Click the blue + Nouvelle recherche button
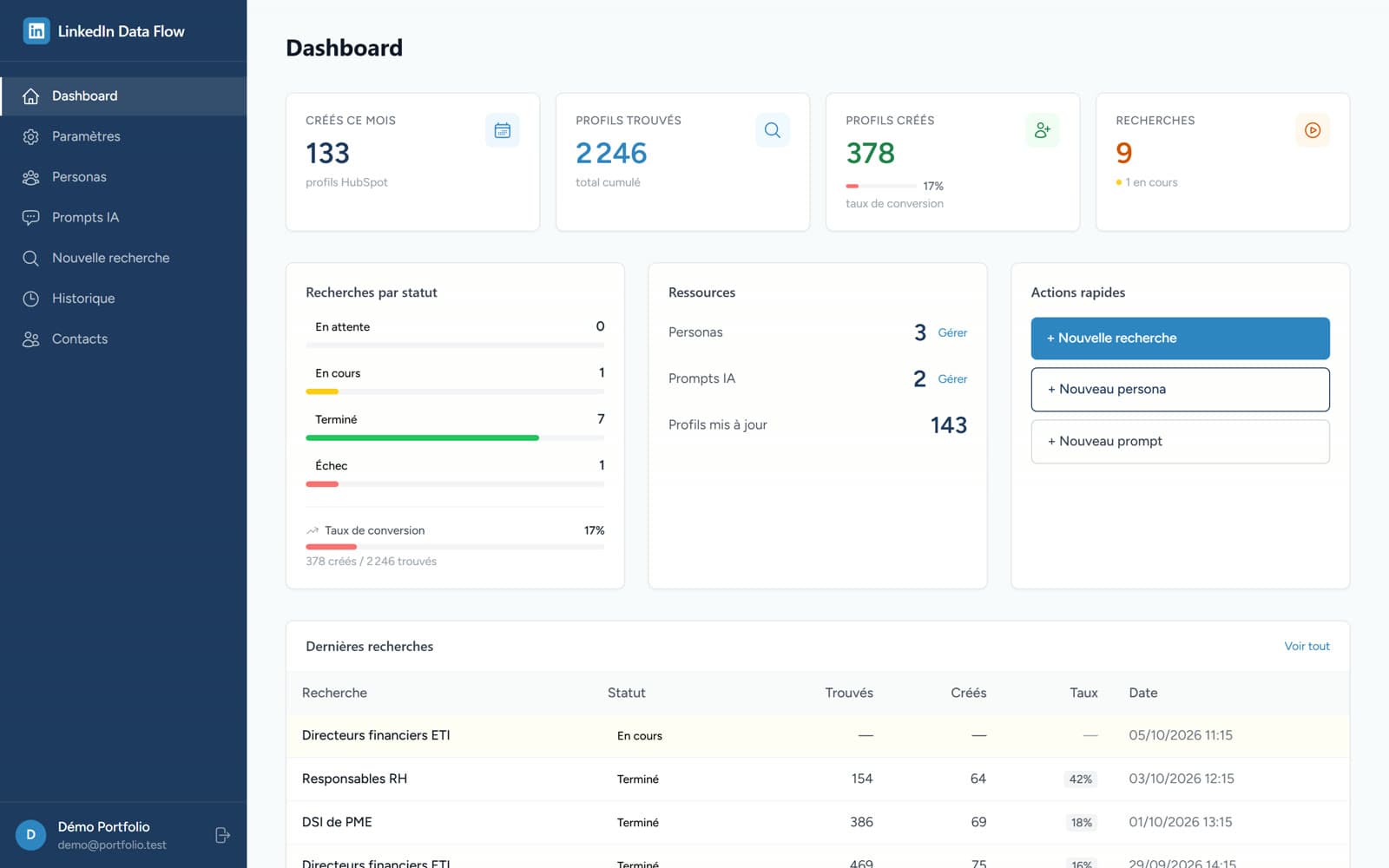 point(1180,339)
